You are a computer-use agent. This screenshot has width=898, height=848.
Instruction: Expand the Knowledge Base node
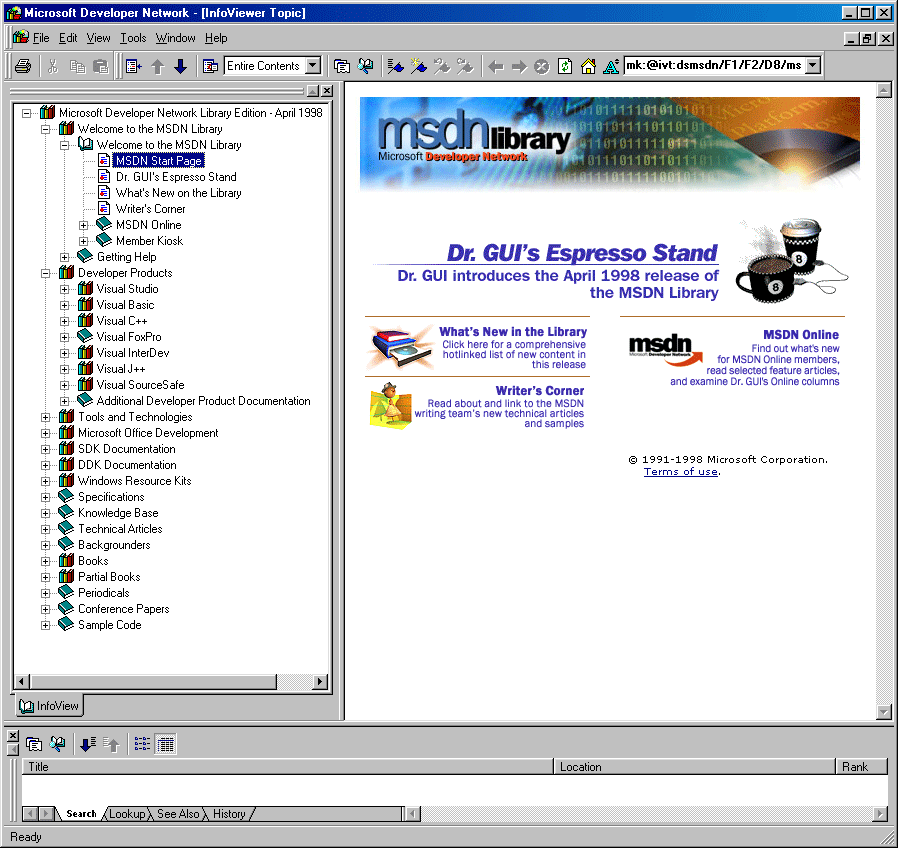[45, 514]
